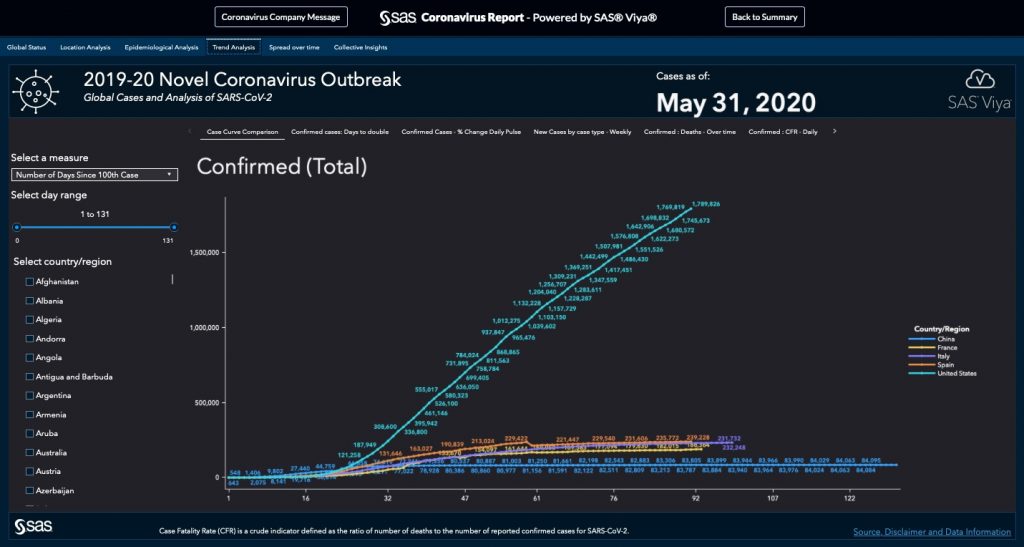Tick the Azerbaijan checkbox

29,490
